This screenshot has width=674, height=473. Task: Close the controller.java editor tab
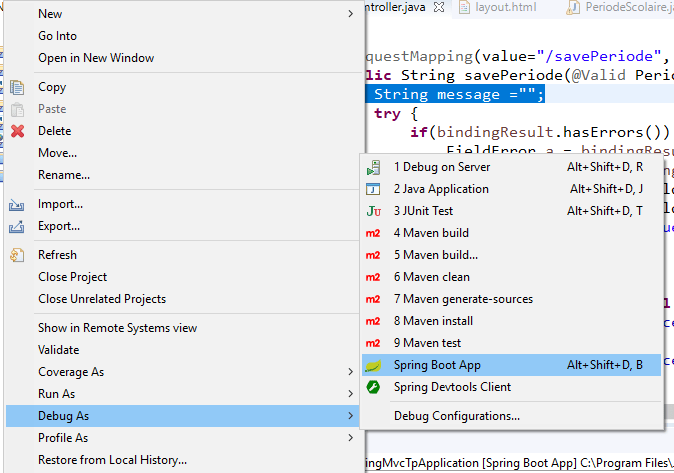(439, 7)
